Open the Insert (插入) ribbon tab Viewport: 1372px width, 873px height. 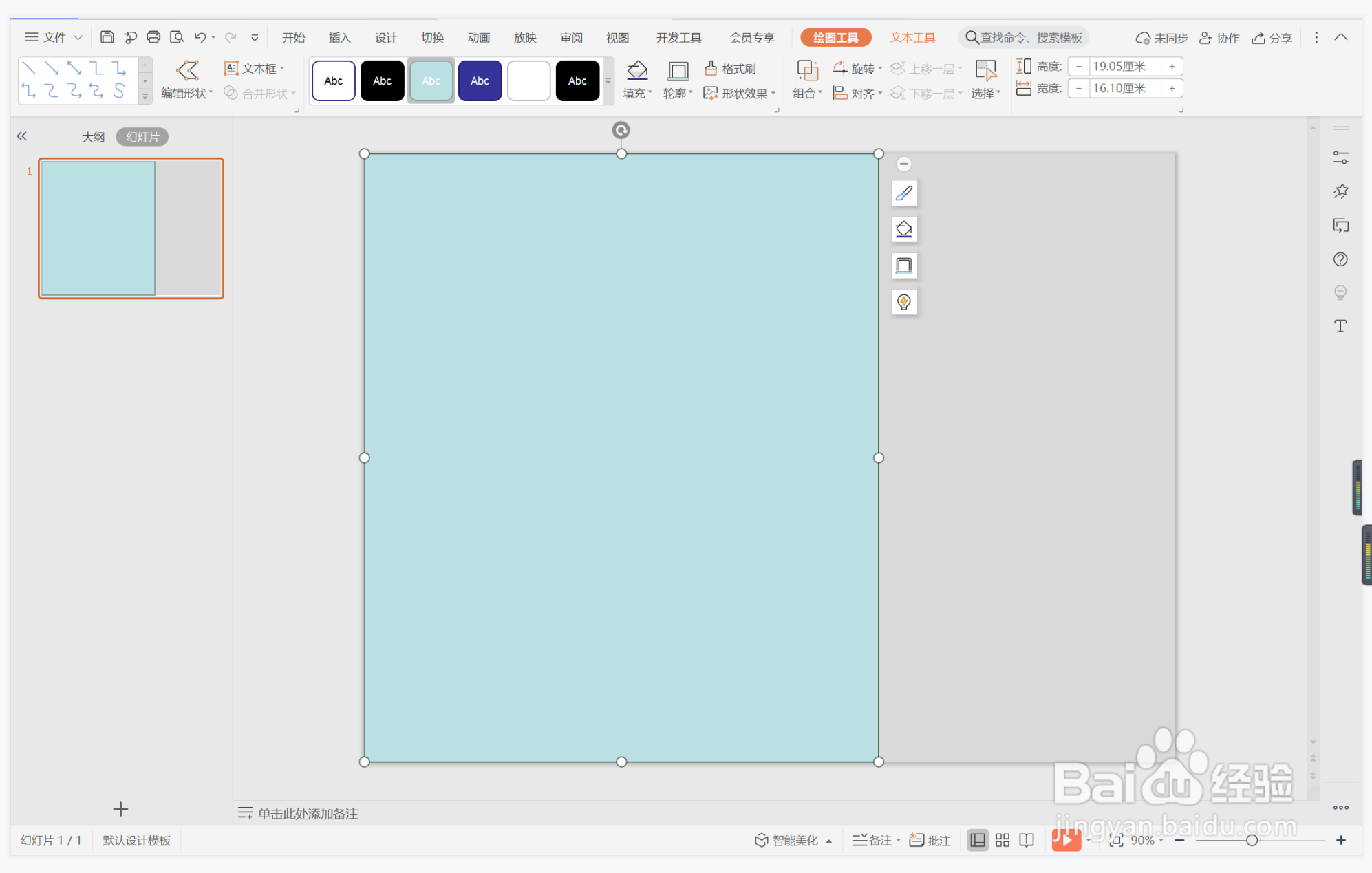339,38
